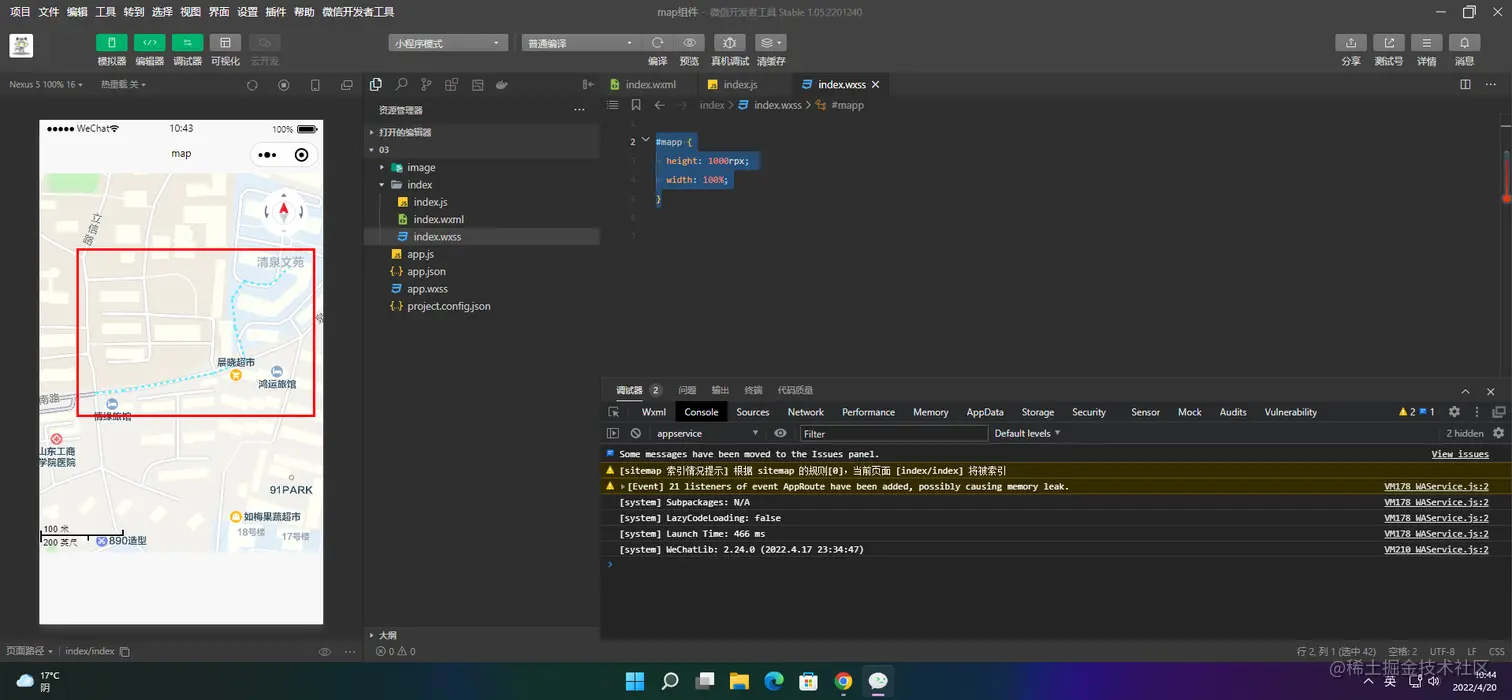1512x700 pixels.
Task: Toggle the 模拟器 simulator panel button
Action: point(111,43)
